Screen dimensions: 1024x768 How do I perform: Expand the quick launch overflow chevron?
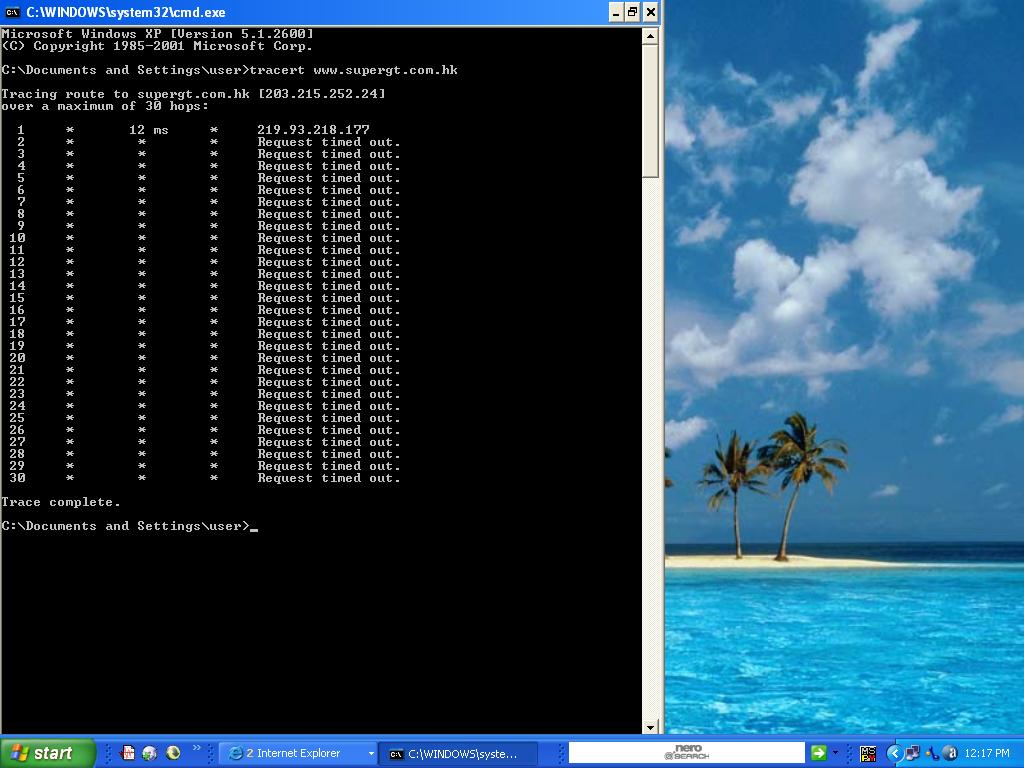(197, 748)
